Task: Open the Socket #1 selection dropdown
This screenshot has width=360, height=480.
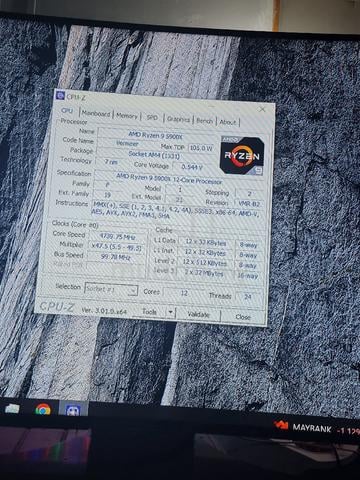Action: point(111,289)
